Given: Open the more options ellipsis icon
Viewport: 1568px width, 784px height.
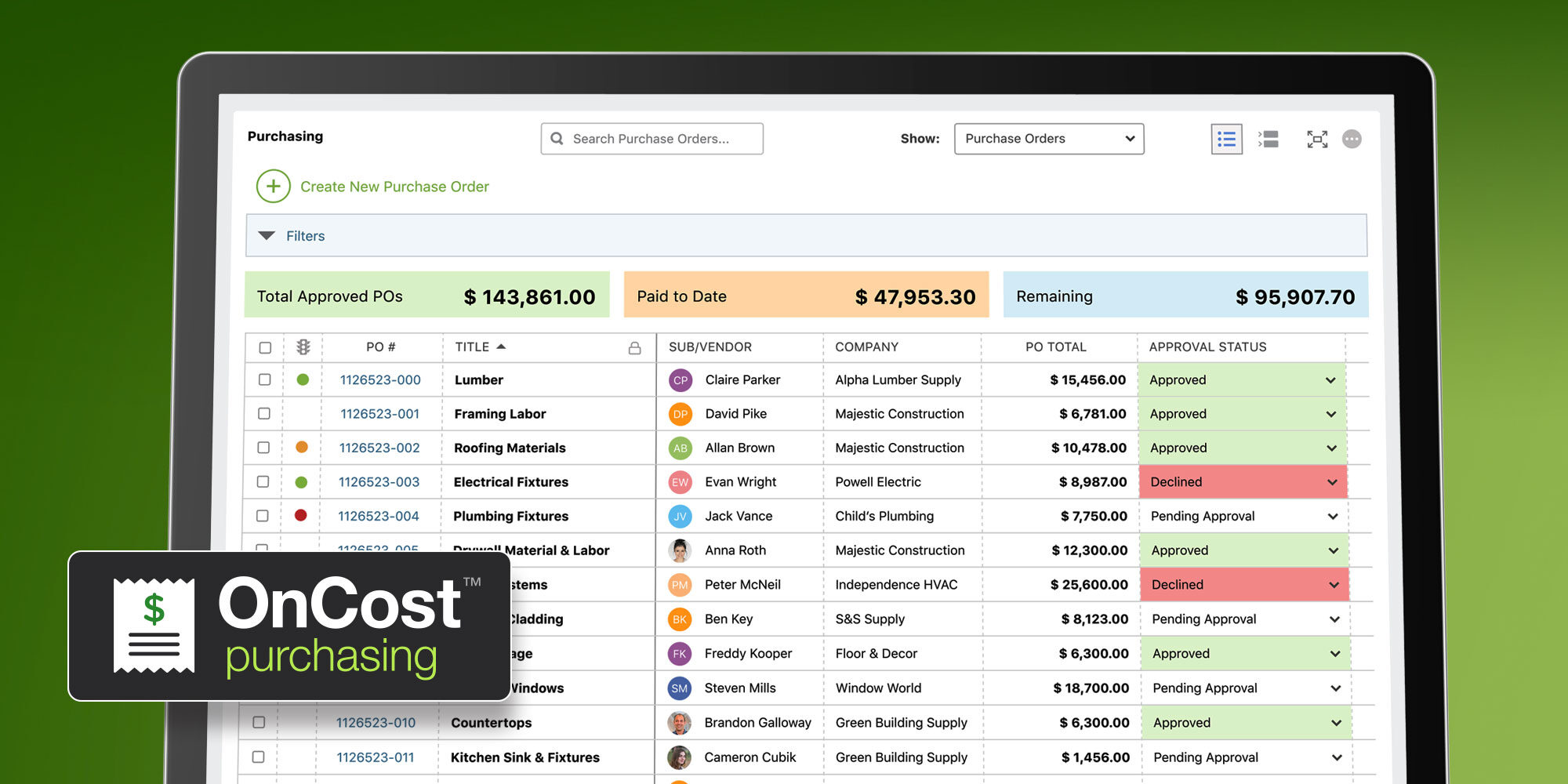Looking at the screenshot, I should point(1352,140).
